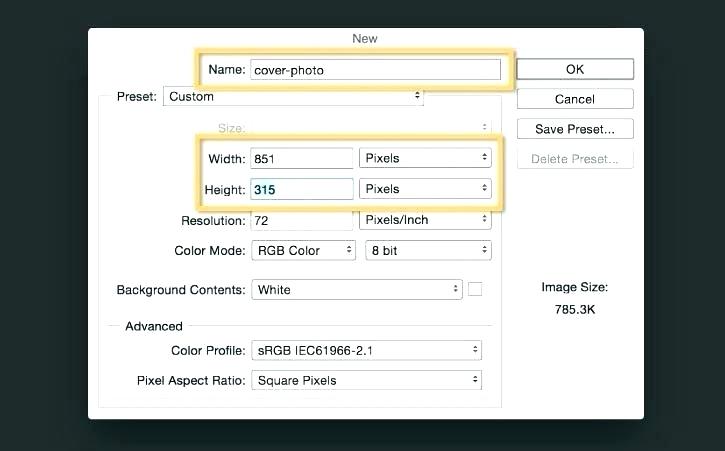Open the Pixel Aspect Ratio dropdown
725x451 pixels.
[366, 380]
